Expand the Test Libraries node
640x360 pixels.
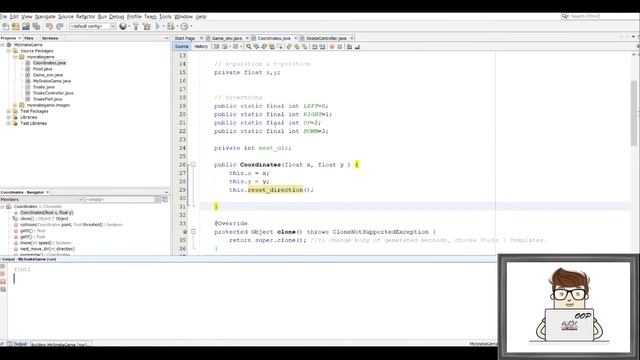click(x=9, y=123)
